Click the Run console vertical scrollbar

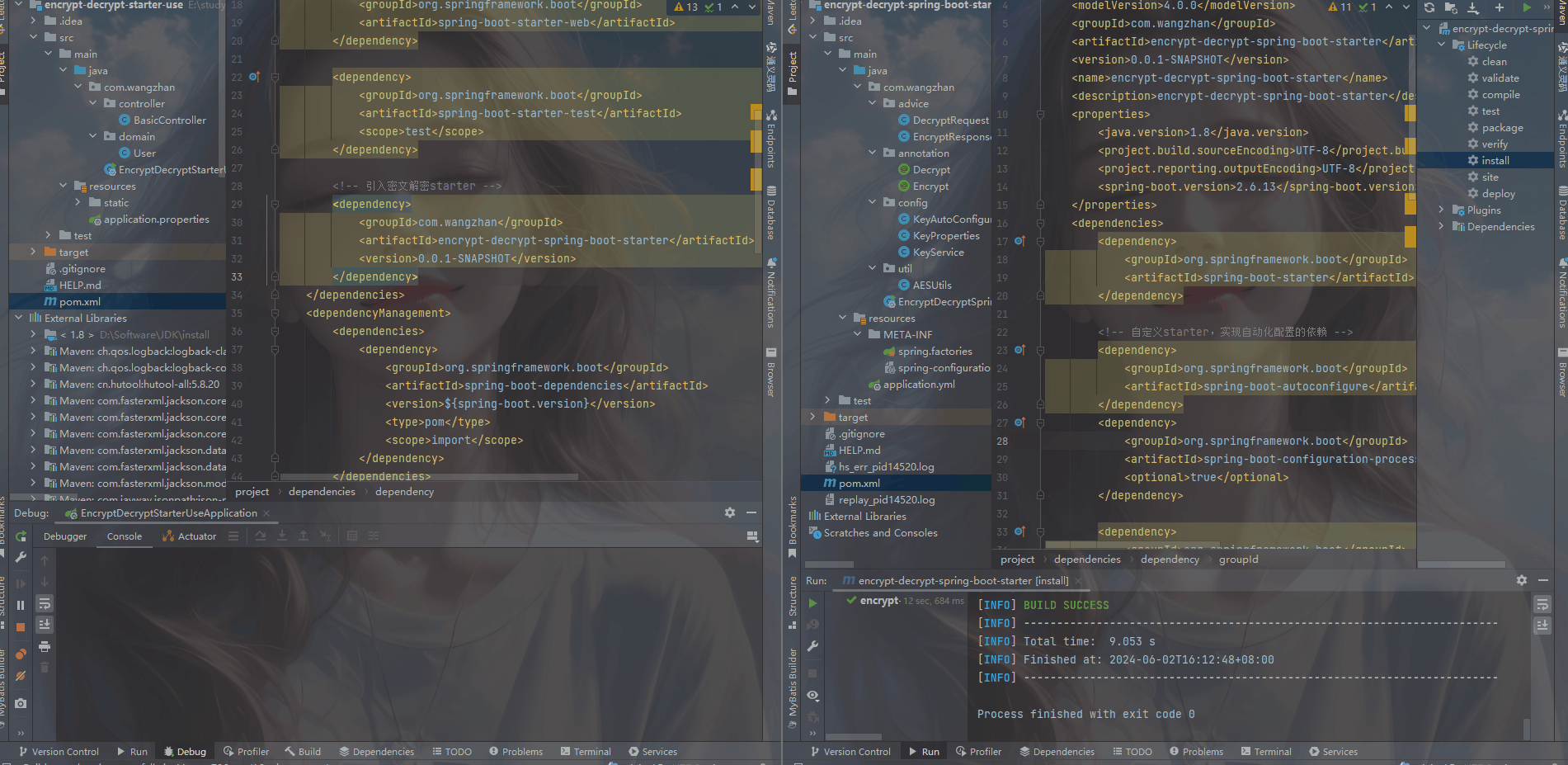[x=1527, y=729]
